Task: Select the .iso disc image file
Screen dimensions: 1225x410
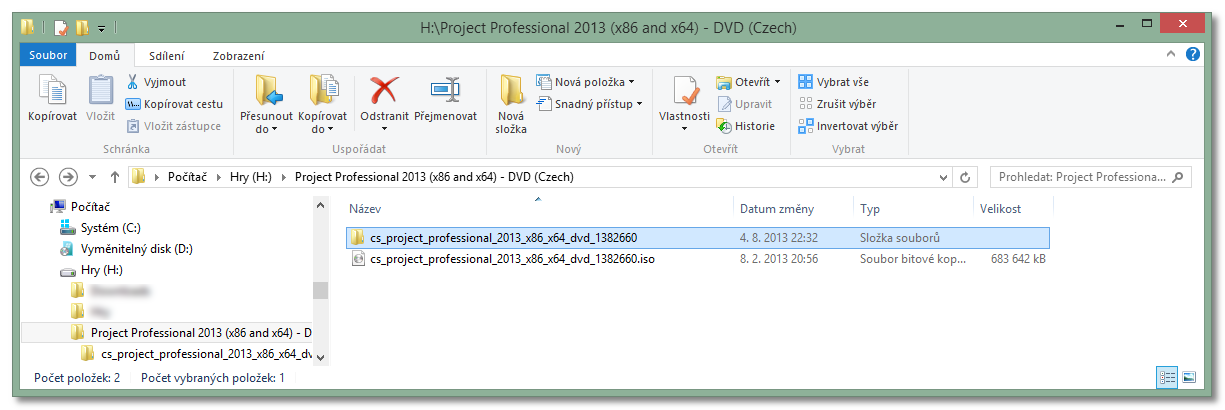Action: [x=512, y=258]
